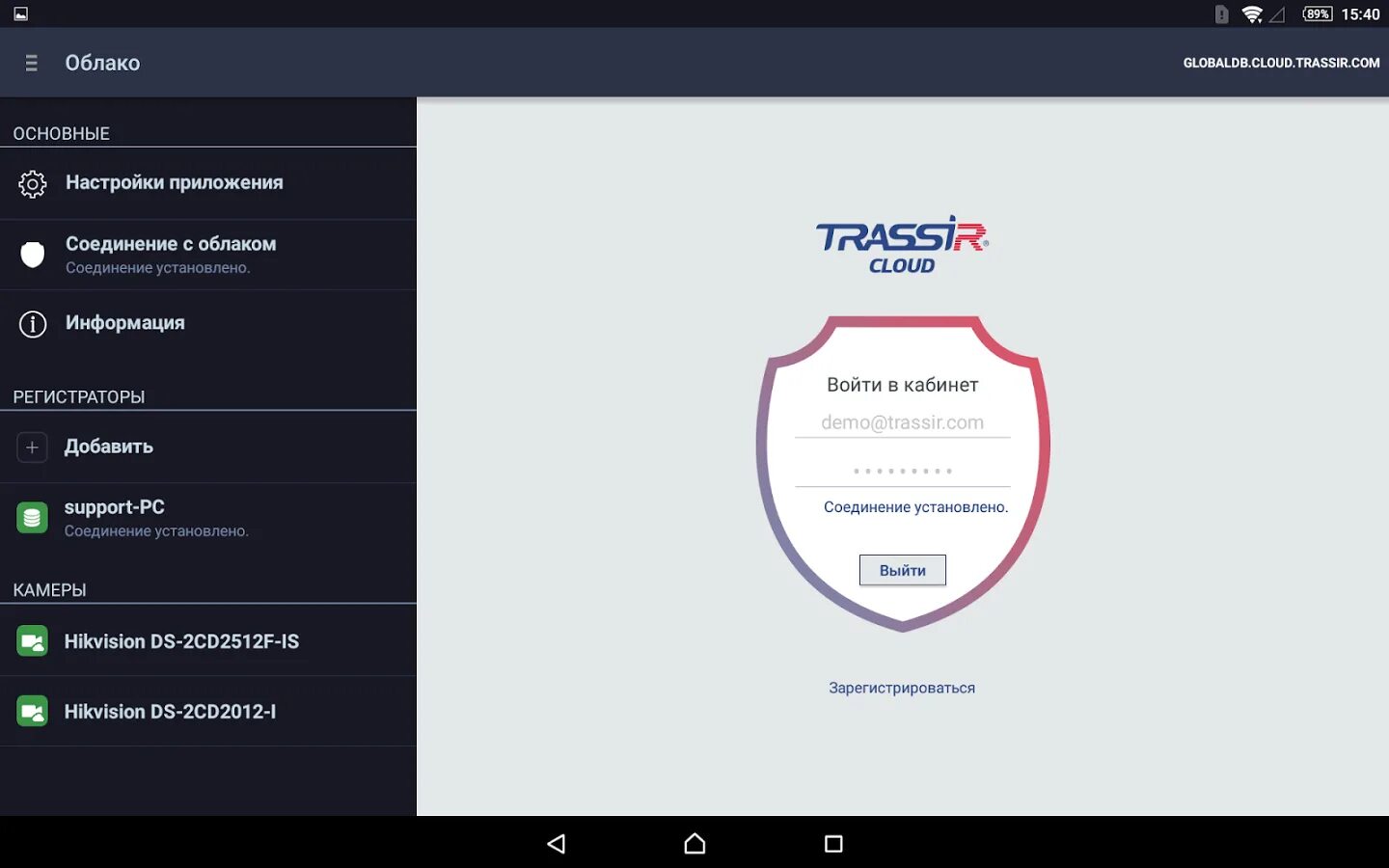The height and width of the screenshot is (868, 1389).
Task: Click the email field demo@trassir.com
Action: [903, 422]
